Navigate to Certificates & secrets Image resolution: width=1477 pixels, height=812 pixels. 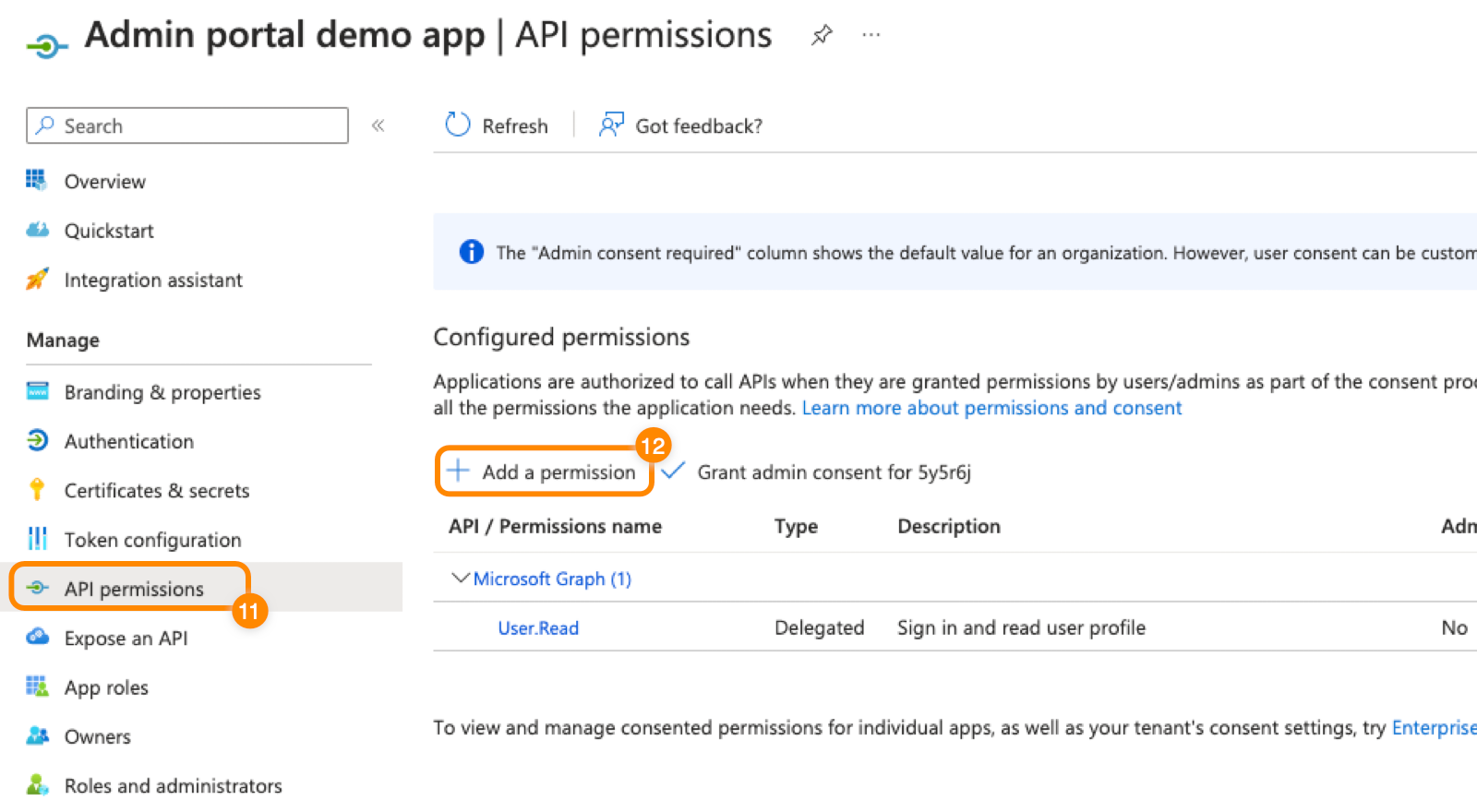click(x=157, y=490)
